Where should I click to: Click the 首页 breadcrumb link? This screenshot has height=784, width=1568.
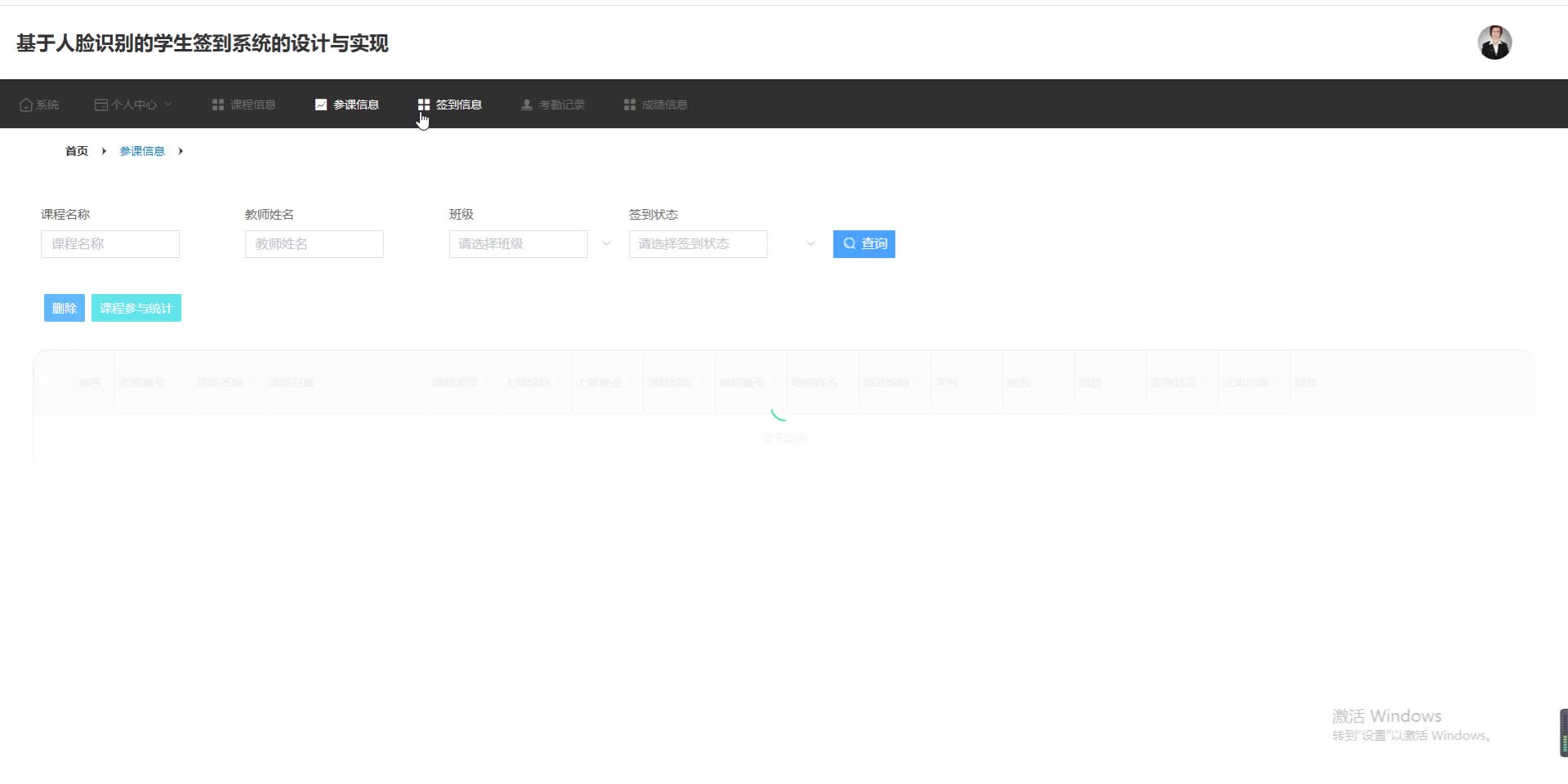77,151
